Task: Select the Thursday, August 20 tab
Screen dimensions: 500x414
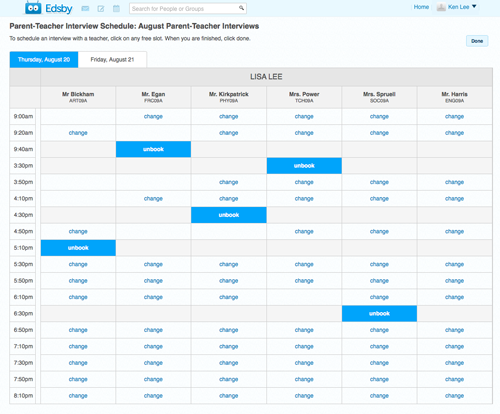Action: click(x=44, y=60)
